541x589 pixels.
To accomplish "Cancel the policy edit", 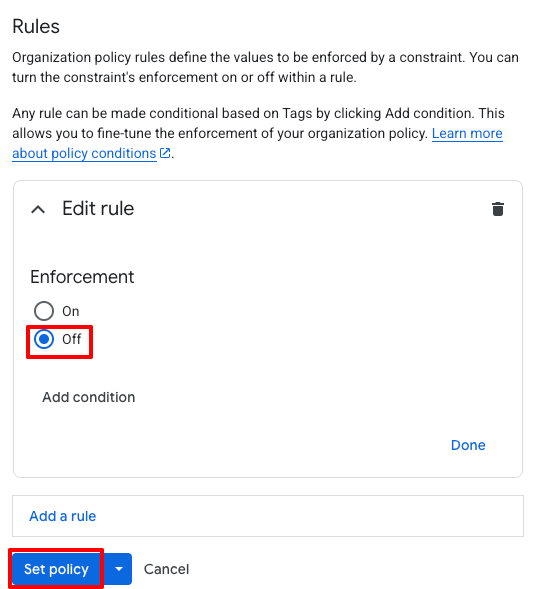I will coord(166,569).
